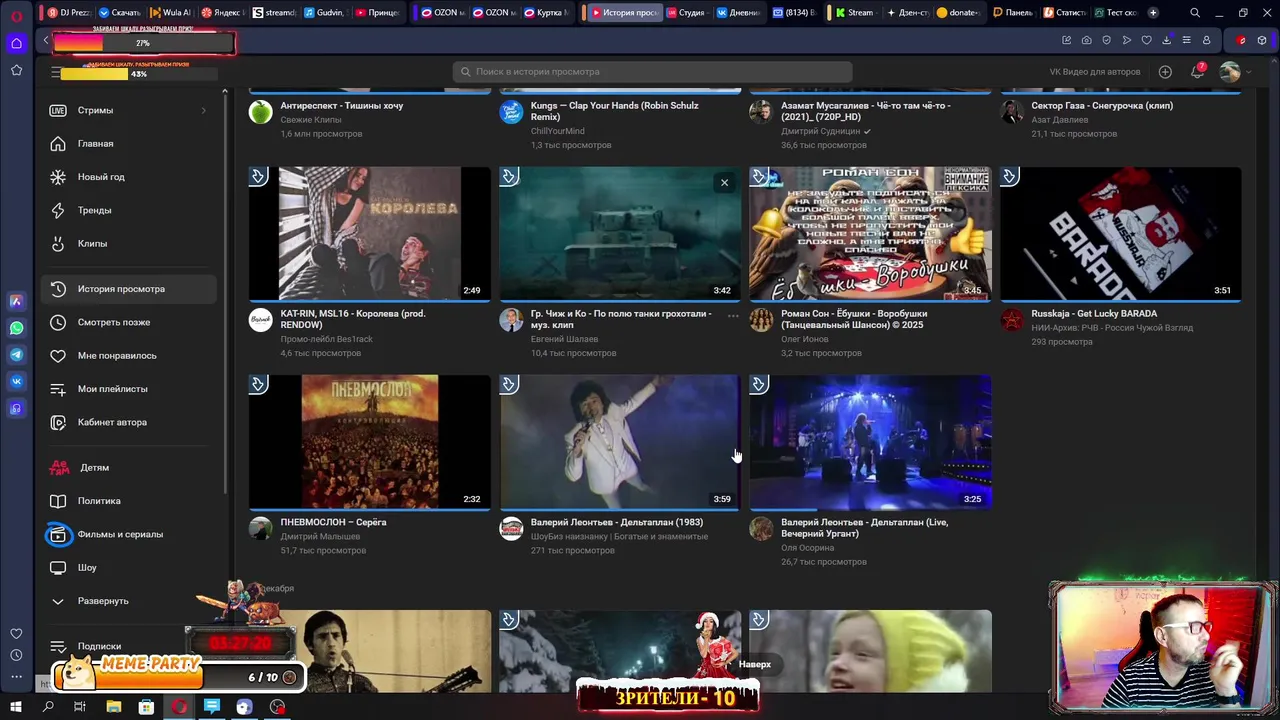This screenshot has height=720, width=1280.
Task: Switch to the Студия browser tab
Action: (x=684, y=13)
